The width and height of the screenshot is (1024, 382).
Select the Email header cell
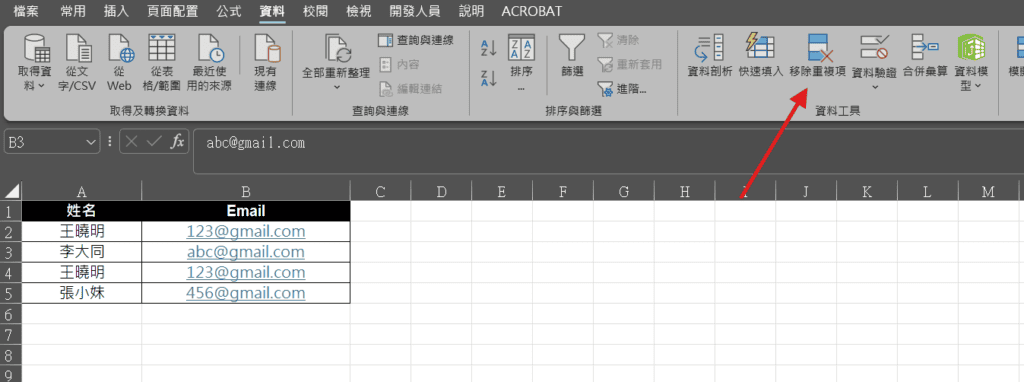pyautogui.click(x=246, y=211)
